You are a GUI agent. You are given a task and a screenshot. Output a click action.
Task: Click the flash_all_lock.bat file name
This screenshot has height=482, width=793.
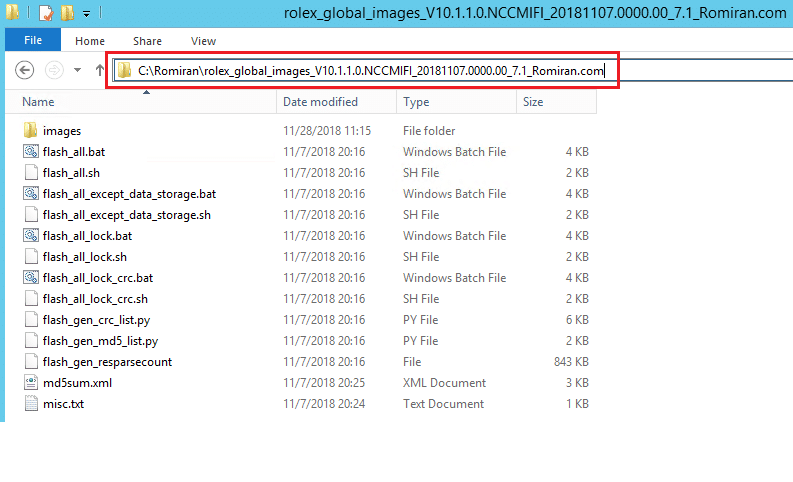click(87, 236)
